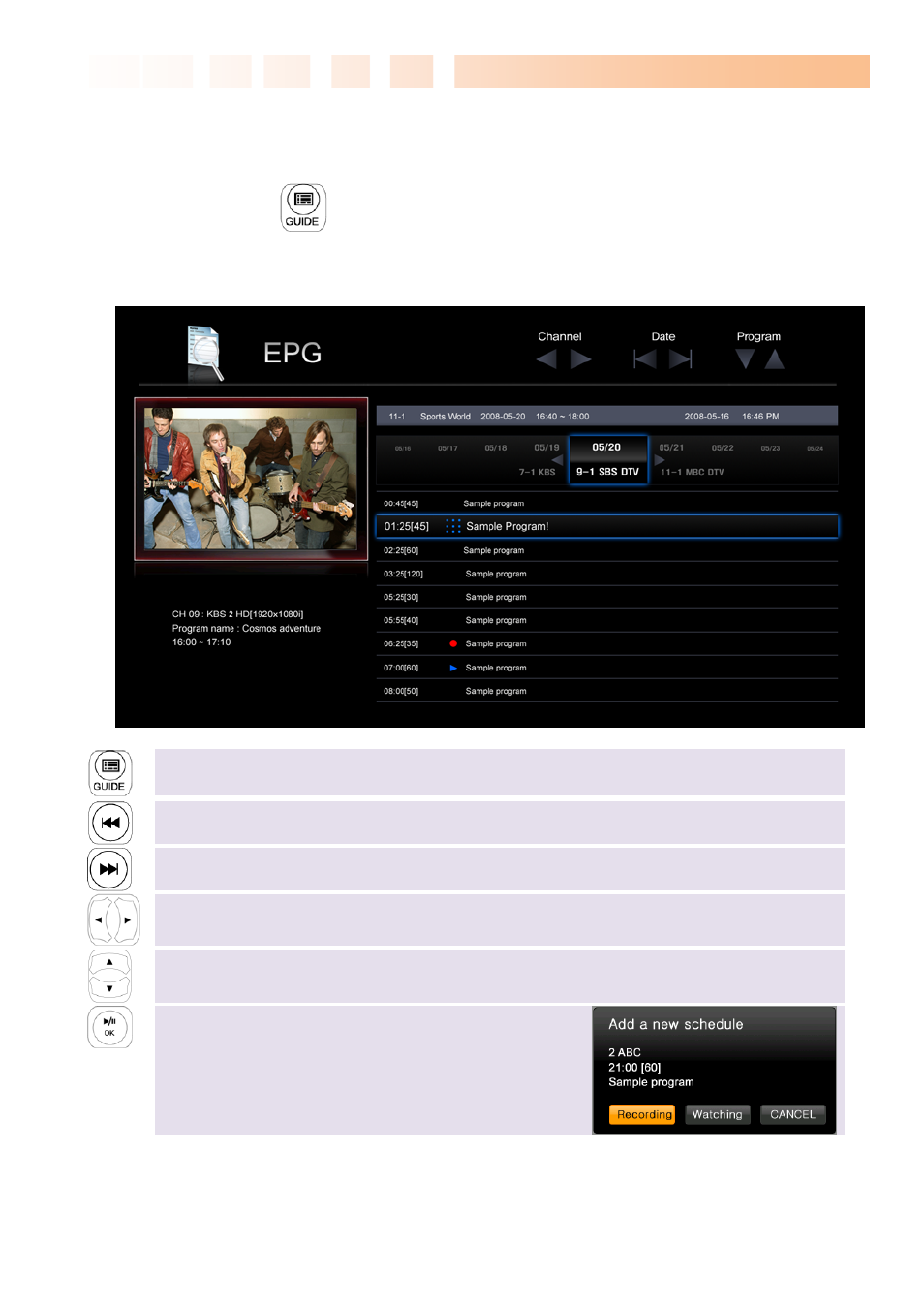
Task: Click the Channel label in the EPG header
Action: click(x=560, y=337)
